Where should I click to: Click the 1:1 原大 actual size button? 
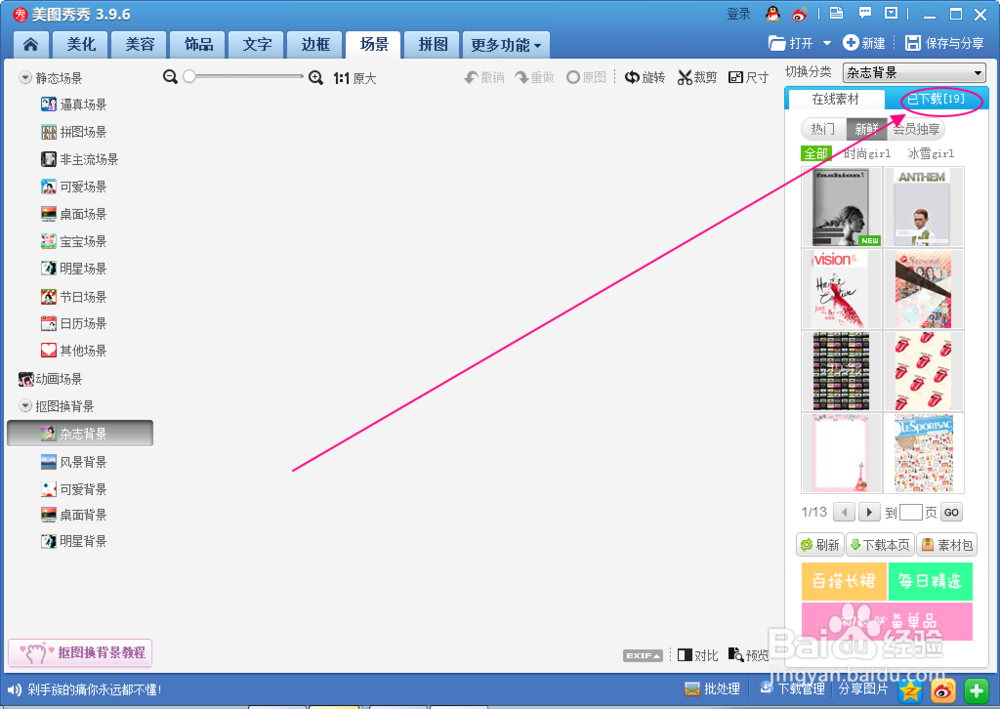pos(355,78)
